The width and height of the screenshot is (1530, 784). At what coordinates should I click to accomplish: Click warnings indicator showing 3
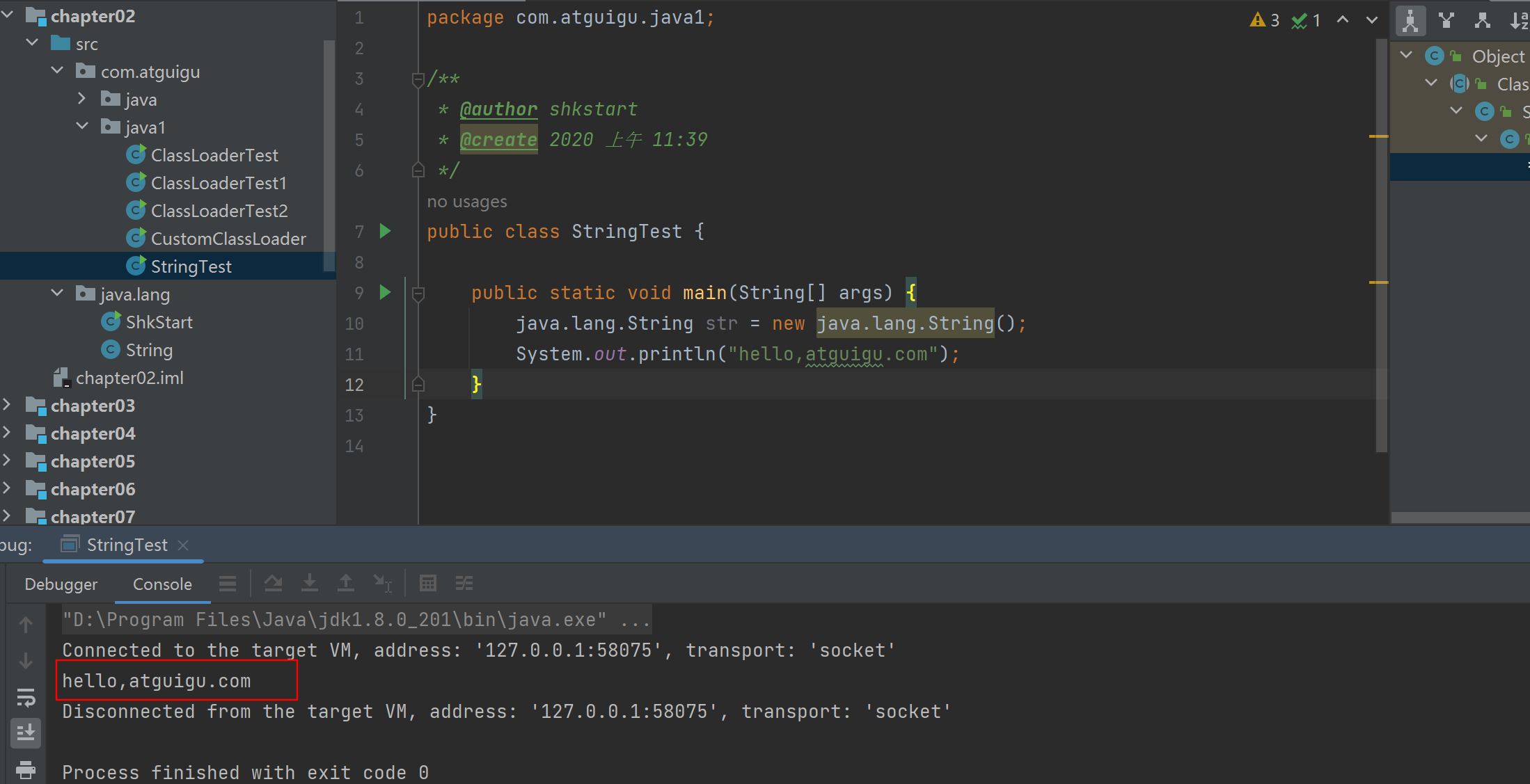(x=1264, y=20)
